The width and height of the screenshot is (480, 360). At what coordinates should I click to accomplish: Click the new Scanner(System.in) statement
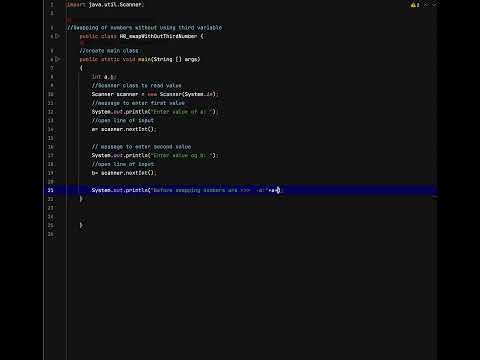coord(155,94)
